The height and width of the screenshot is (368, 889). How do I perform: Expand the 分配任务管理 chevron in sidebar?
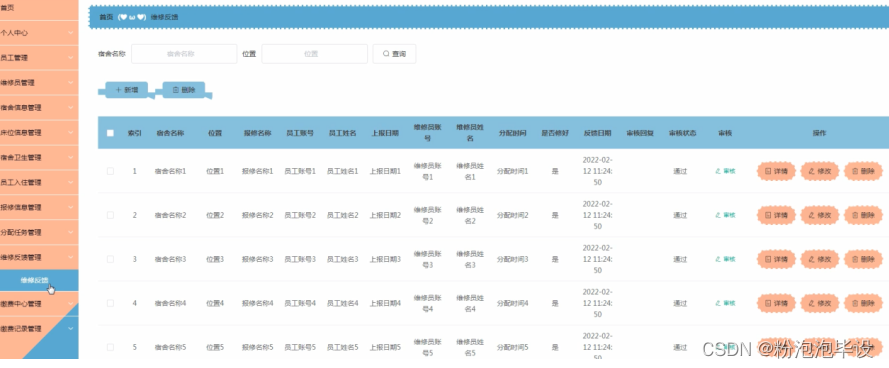coord(70,232)
